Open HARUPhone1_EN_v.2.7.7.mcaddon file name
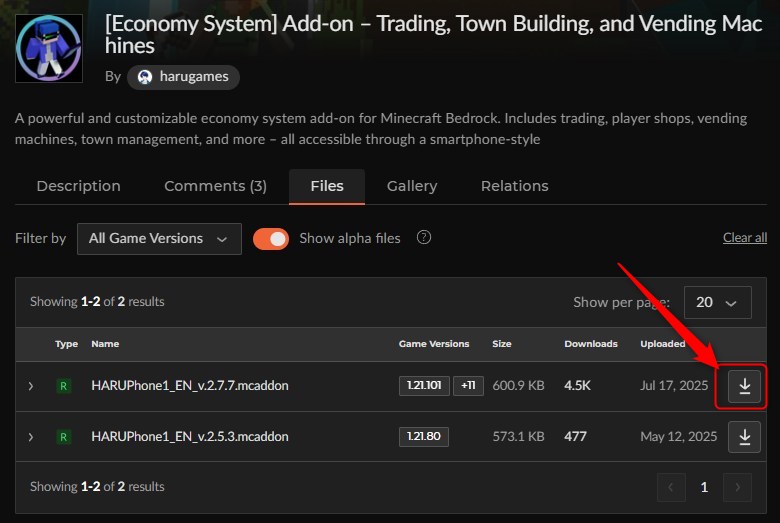Viewport: 780px width, 523px height. 190,386
